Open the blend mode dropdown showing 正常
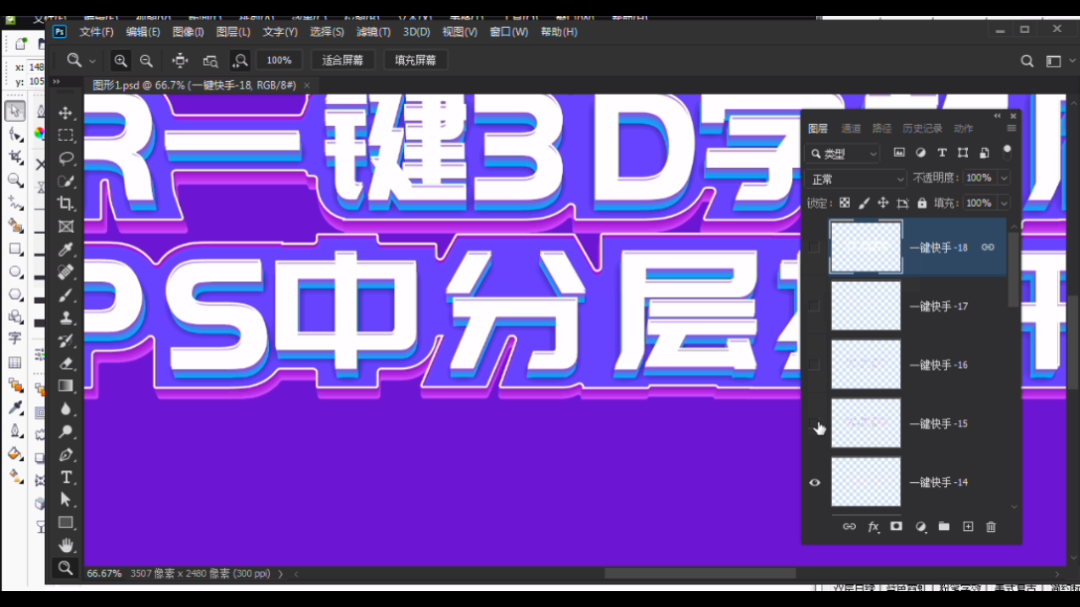This screenshot has width=1080, height=607. click(x=855, y=177)
